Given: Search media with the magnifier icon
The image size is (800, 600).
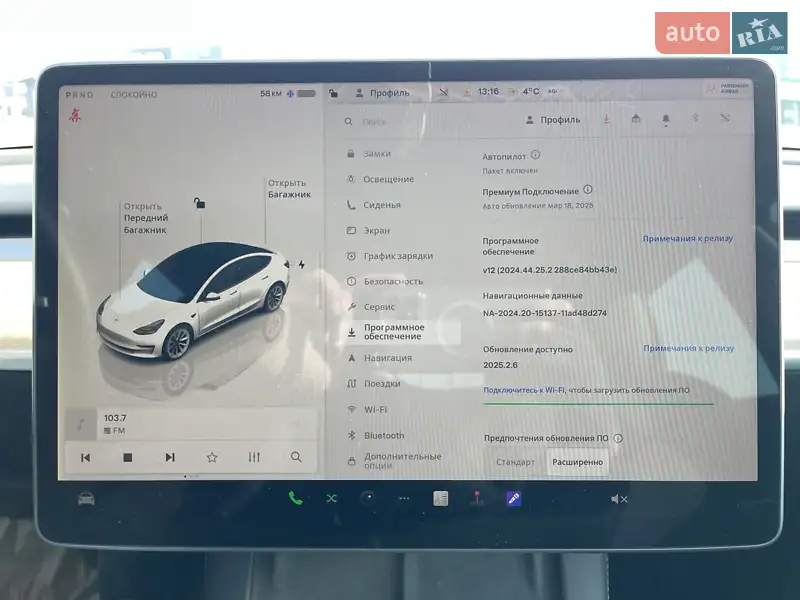Looking at the screenshot, I should (296, 457).
